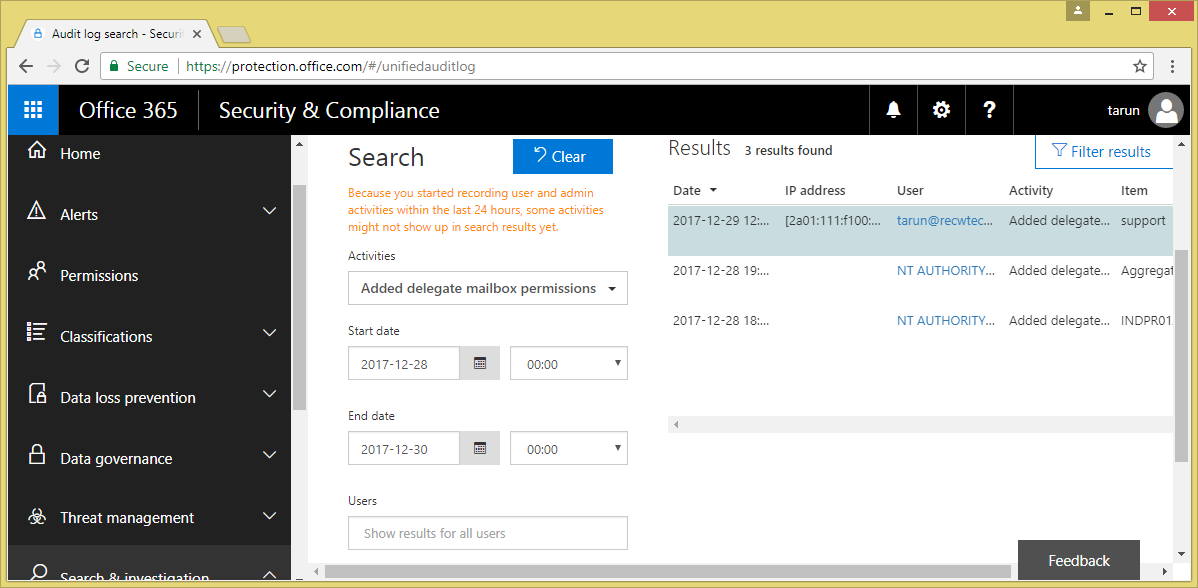
Task: Click the Search & investigation magnifier icon
Action: 37,574
